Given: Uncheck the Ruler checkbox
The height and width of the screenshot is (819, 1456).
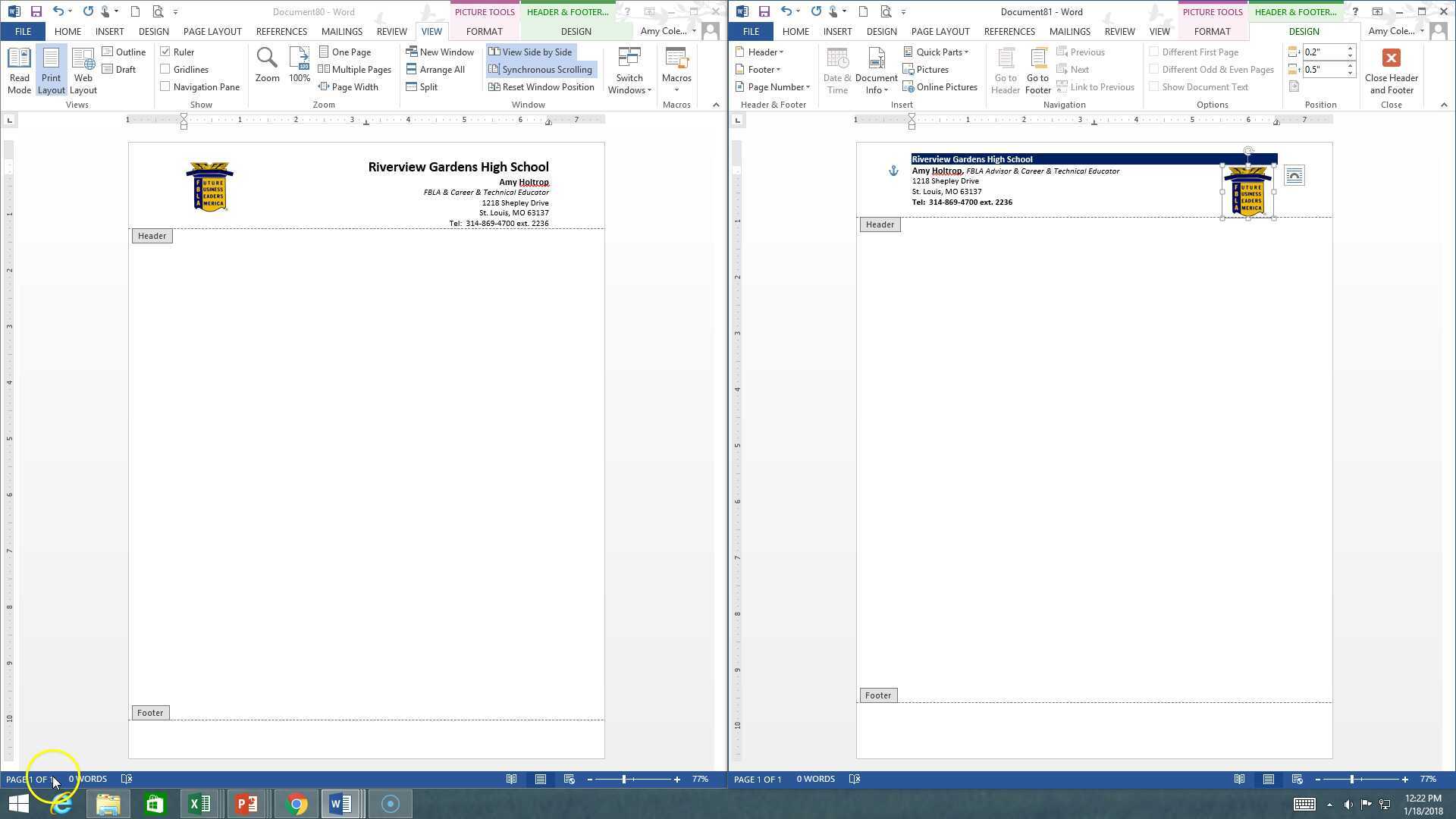Looking at the screenshot, I should [x=165, y=52].
